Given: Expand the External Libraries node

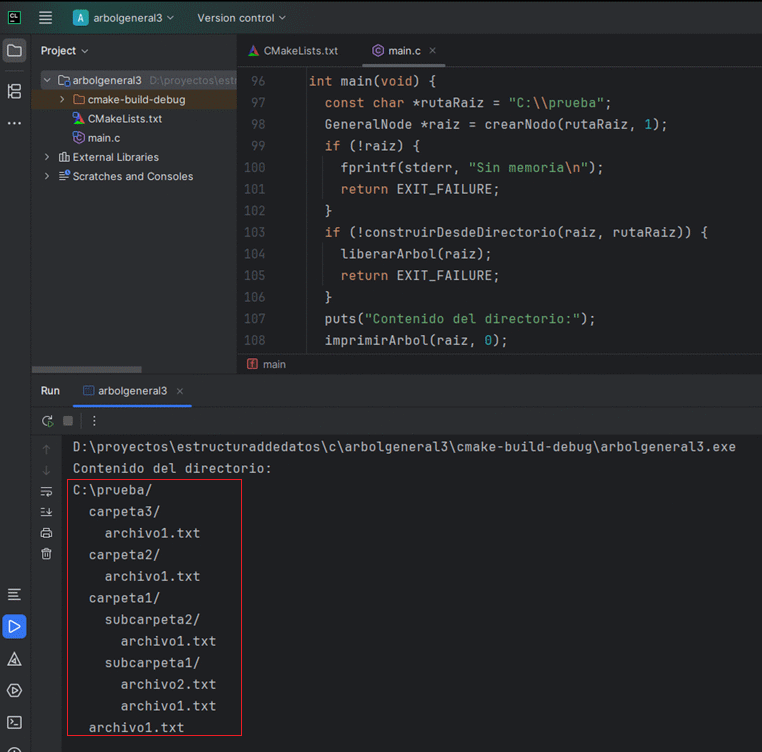Looking at the screenshot, I should (47, 157).
